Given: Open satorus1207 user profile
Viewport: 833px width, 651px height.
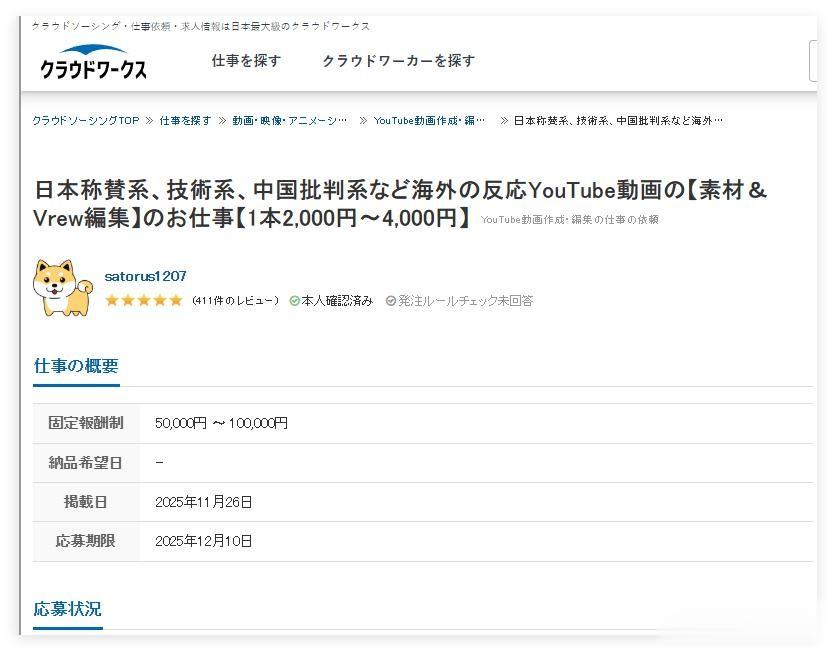Looking at the screenshot, I should (x=146, y=276).
